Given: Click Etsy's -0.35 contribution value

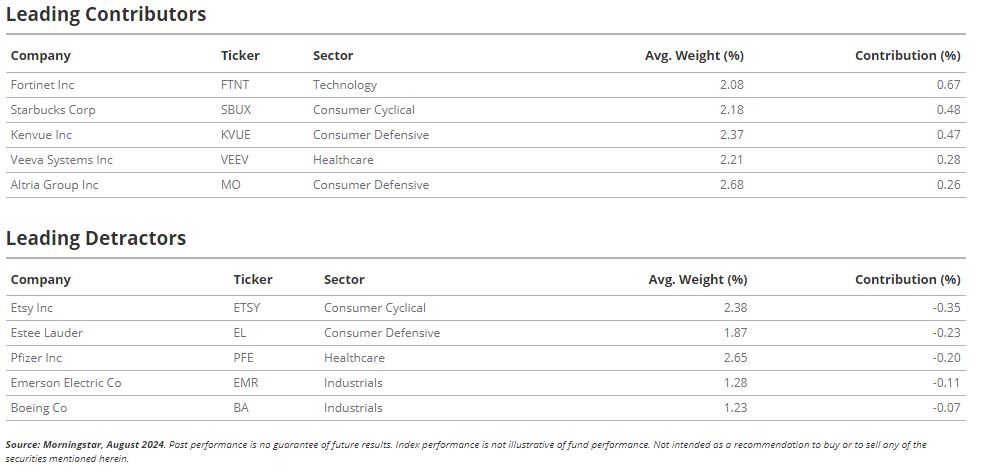Looking at the screenshot, I should (x=946, y=309).
